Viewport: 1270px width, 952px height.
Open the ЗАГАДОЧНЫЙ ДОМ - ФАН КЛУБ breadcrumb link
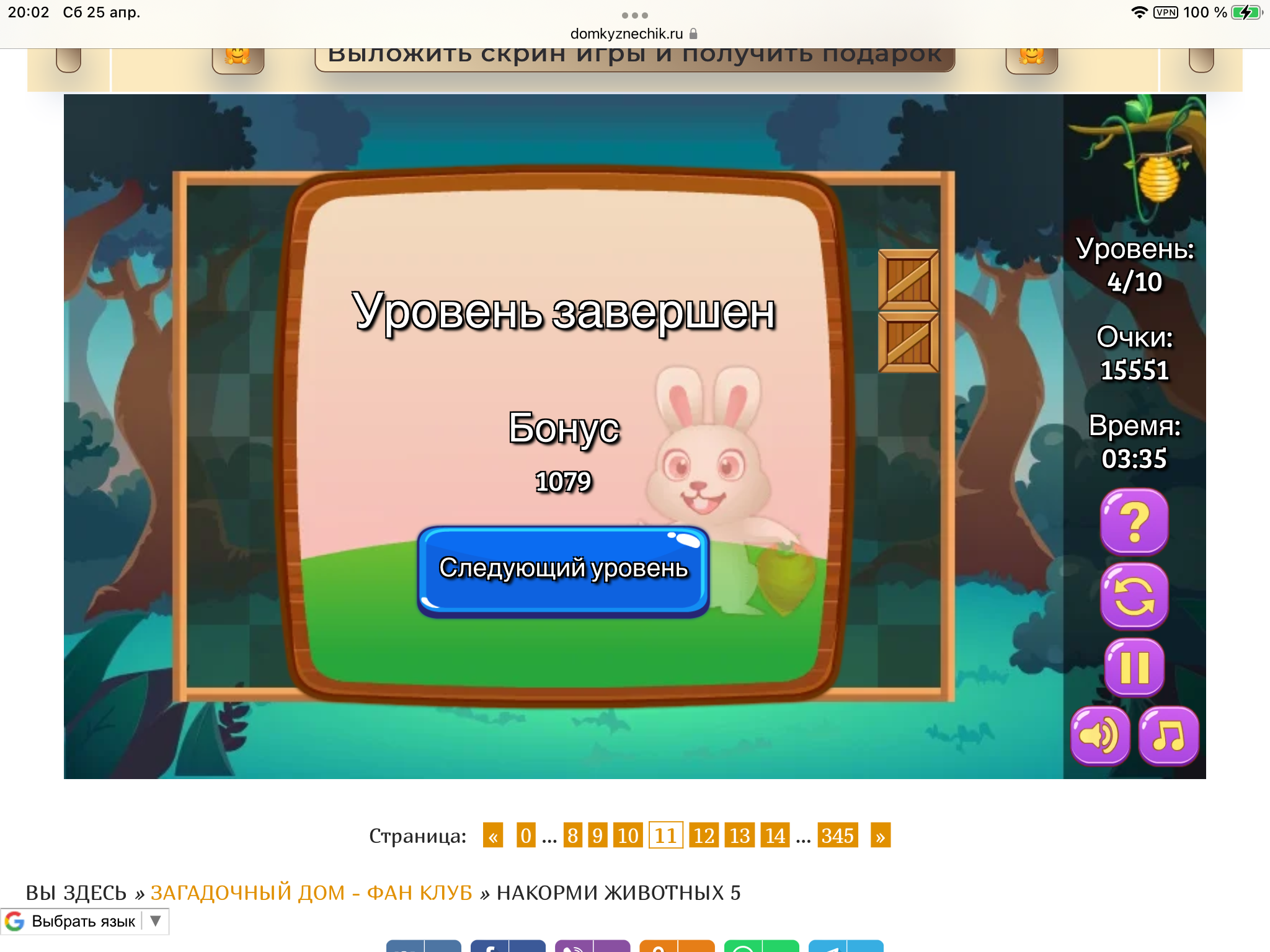pos(311,892)
